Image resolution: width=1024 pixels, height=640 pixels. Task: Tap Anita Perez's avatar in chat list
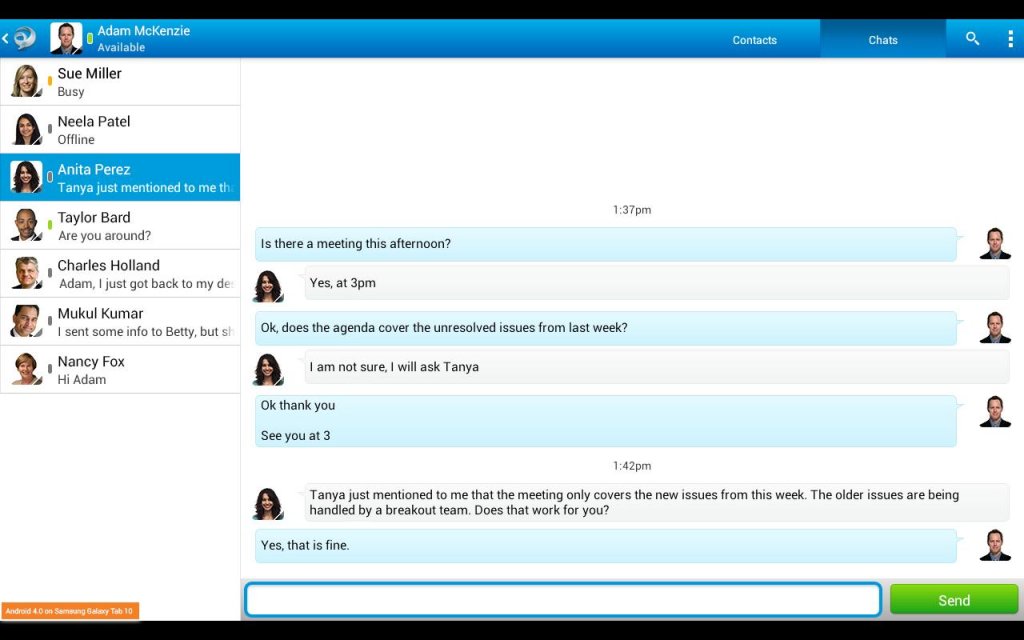(27, 177)
